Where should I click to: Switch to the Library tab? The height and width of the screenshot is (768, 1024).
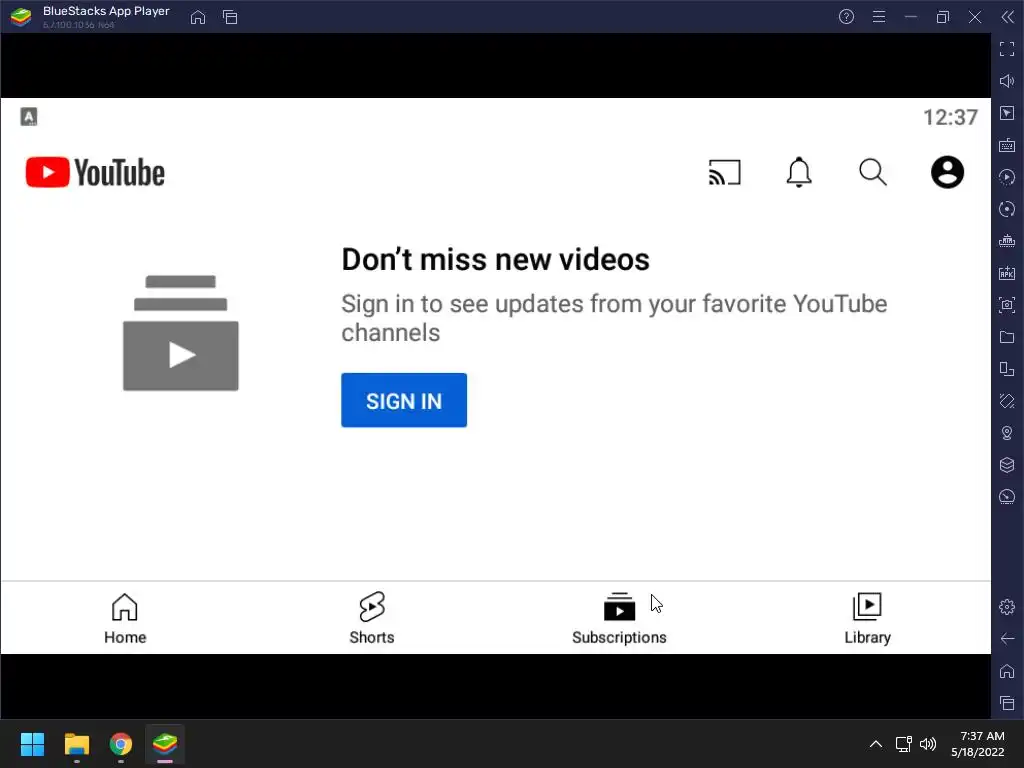(867, 618)
